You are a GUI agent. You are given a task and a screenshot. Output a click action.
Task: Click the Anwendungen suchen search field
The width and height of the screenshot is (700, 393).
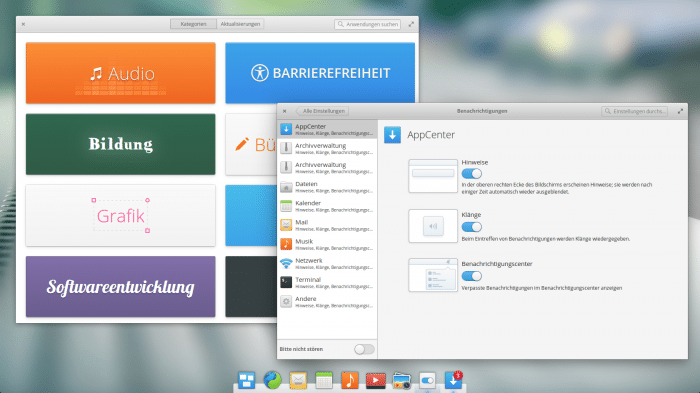tap(367, 24)
